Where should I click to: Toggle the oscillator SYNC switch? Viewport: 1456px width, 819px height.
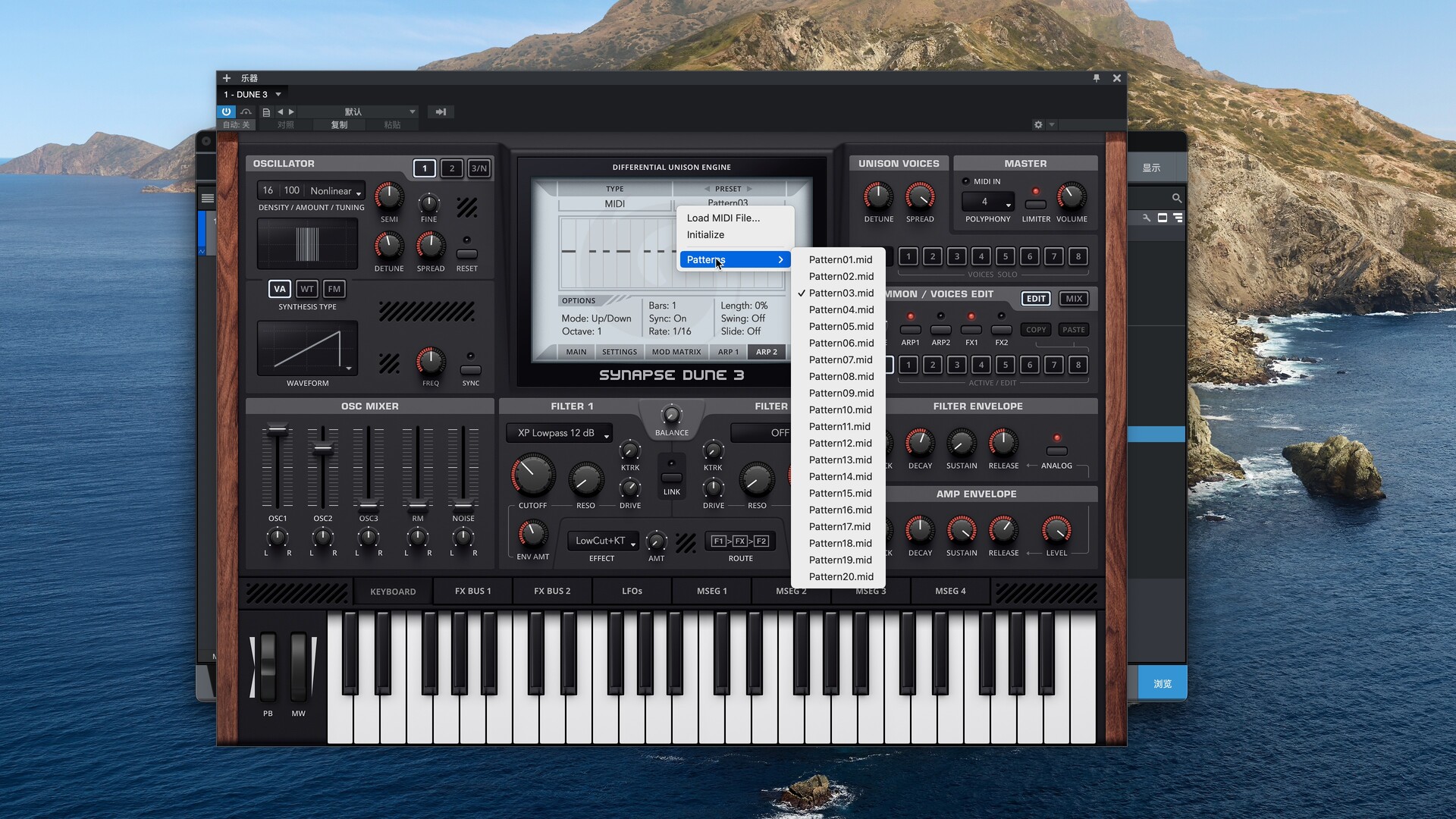coord(470,370)
